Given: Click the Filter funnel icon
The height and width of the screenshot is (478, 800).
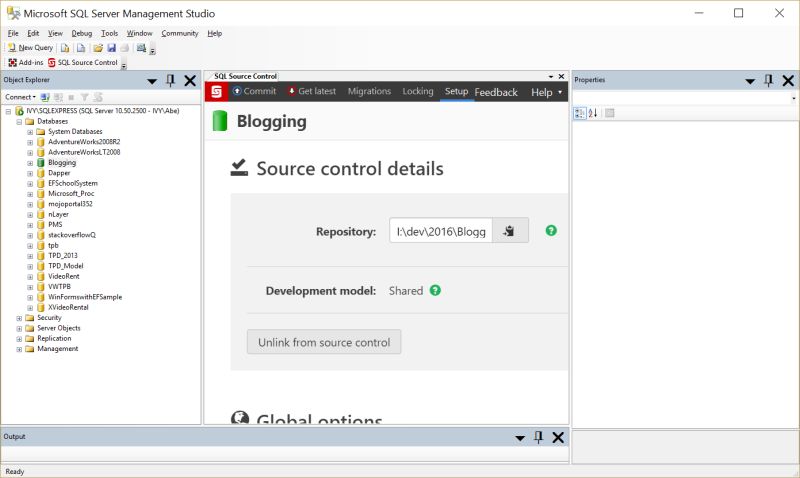Looking at the screenshot, I should tap(85, 97).
